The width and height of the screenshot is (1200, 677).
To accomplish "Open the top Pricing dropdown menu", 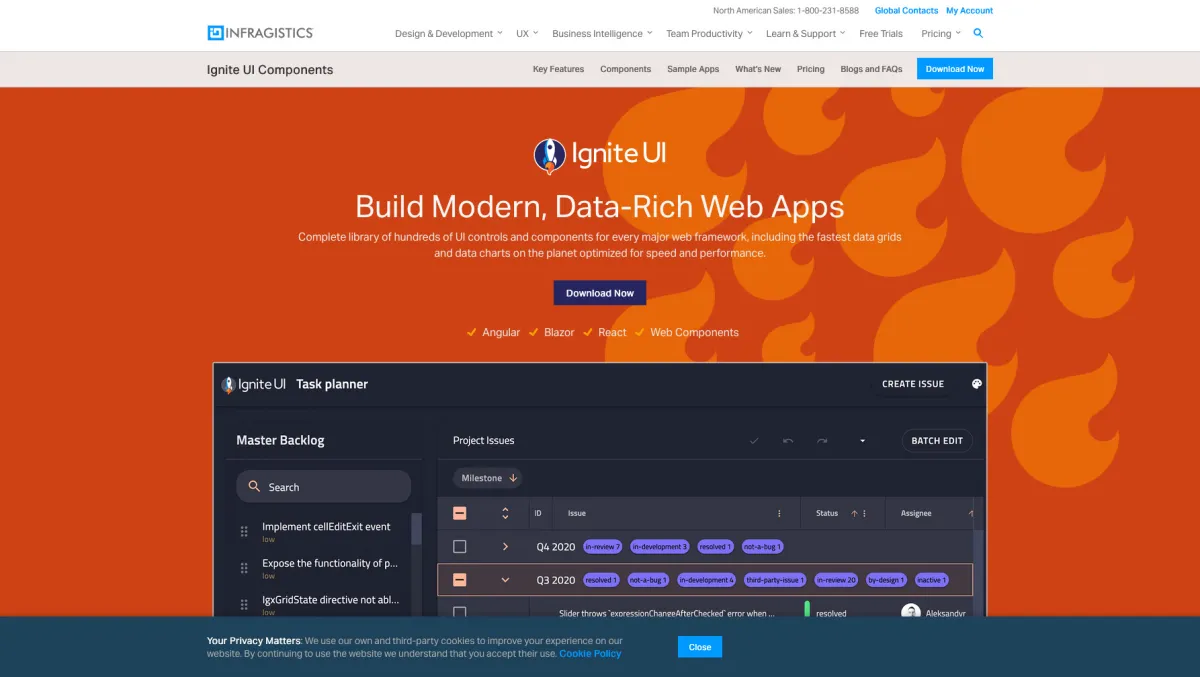I will [941, 33].
